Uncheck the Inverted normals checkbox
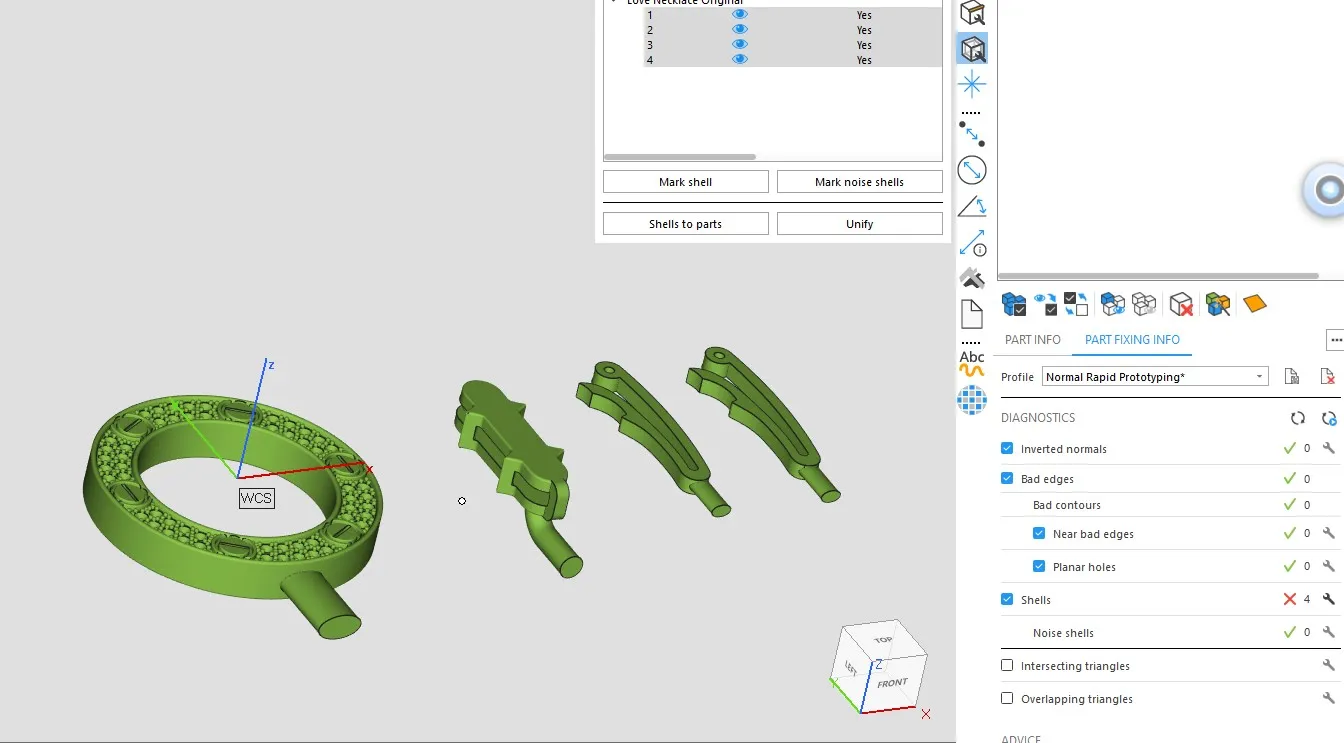The width and height of the screenshot is (1344, 743). point(1007,449)
